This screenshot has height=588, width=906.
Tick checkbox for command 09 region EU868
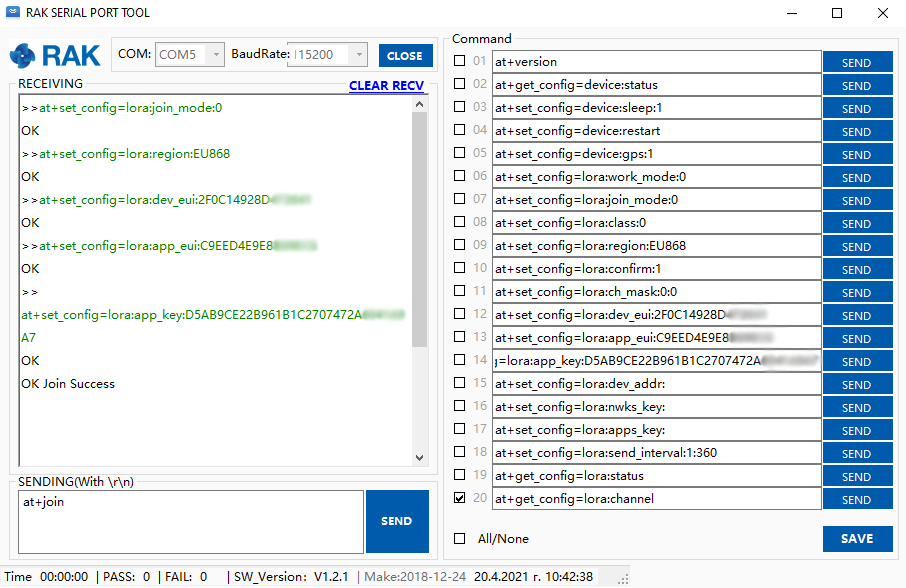click(460, 245)
